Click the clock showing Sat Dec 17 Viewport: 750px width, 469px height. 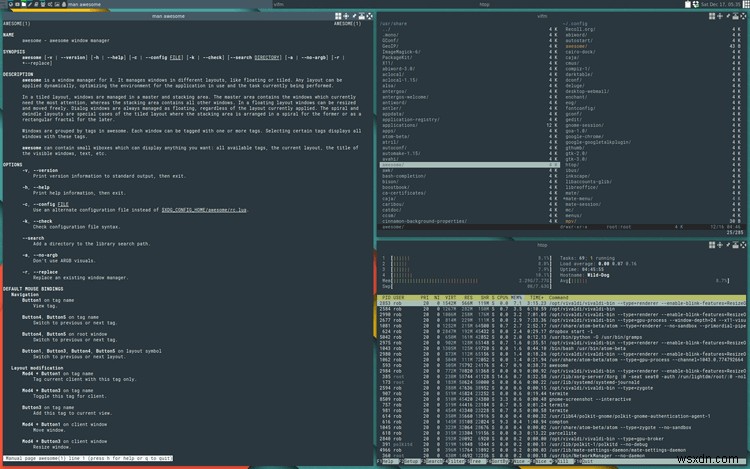721,4
